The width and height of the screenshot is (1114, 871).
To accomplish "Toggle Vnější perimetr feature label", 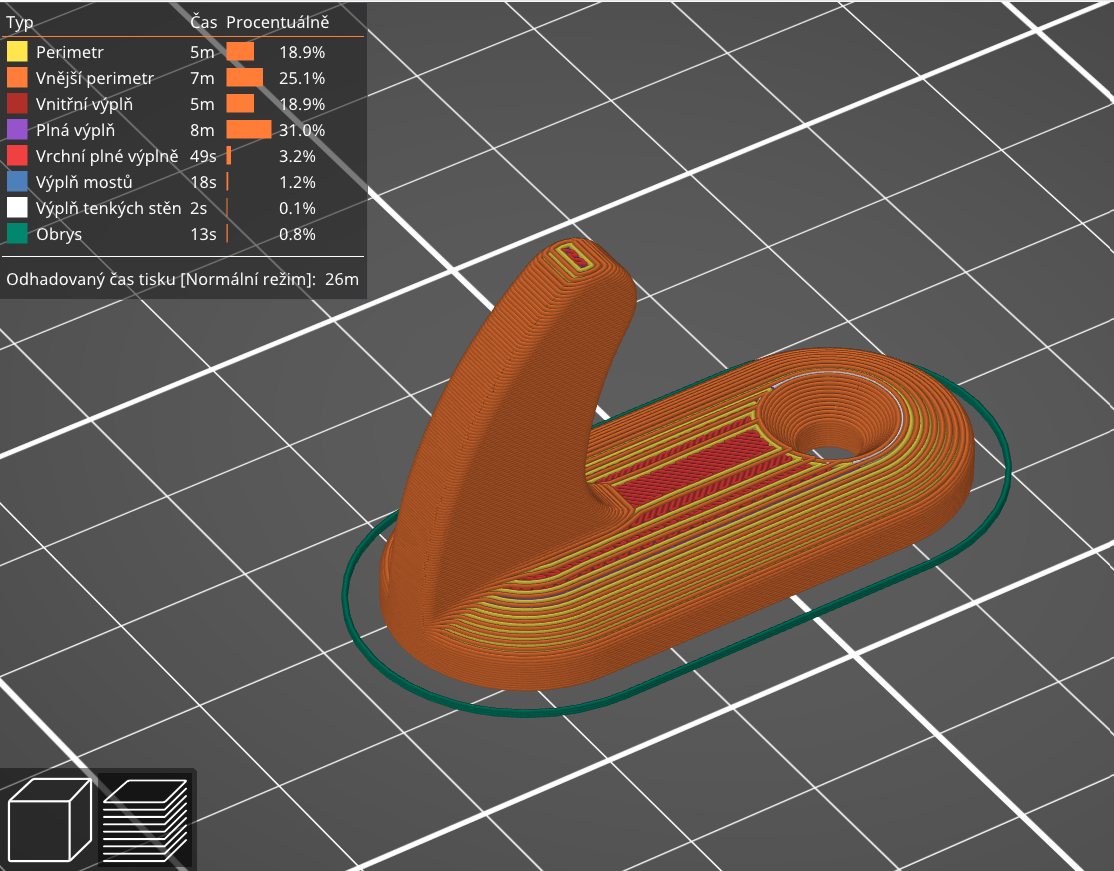I will 94,78.
